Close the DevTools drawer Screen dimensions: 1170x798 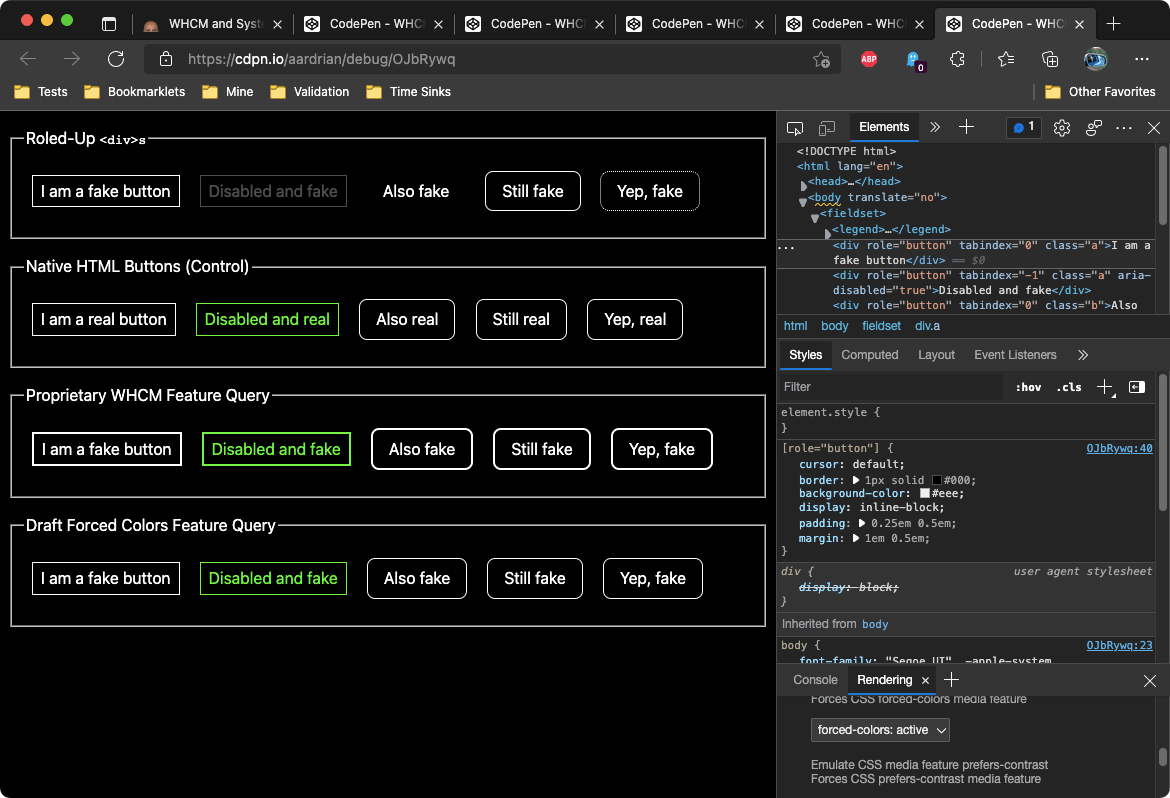(x=1150, y=681)
